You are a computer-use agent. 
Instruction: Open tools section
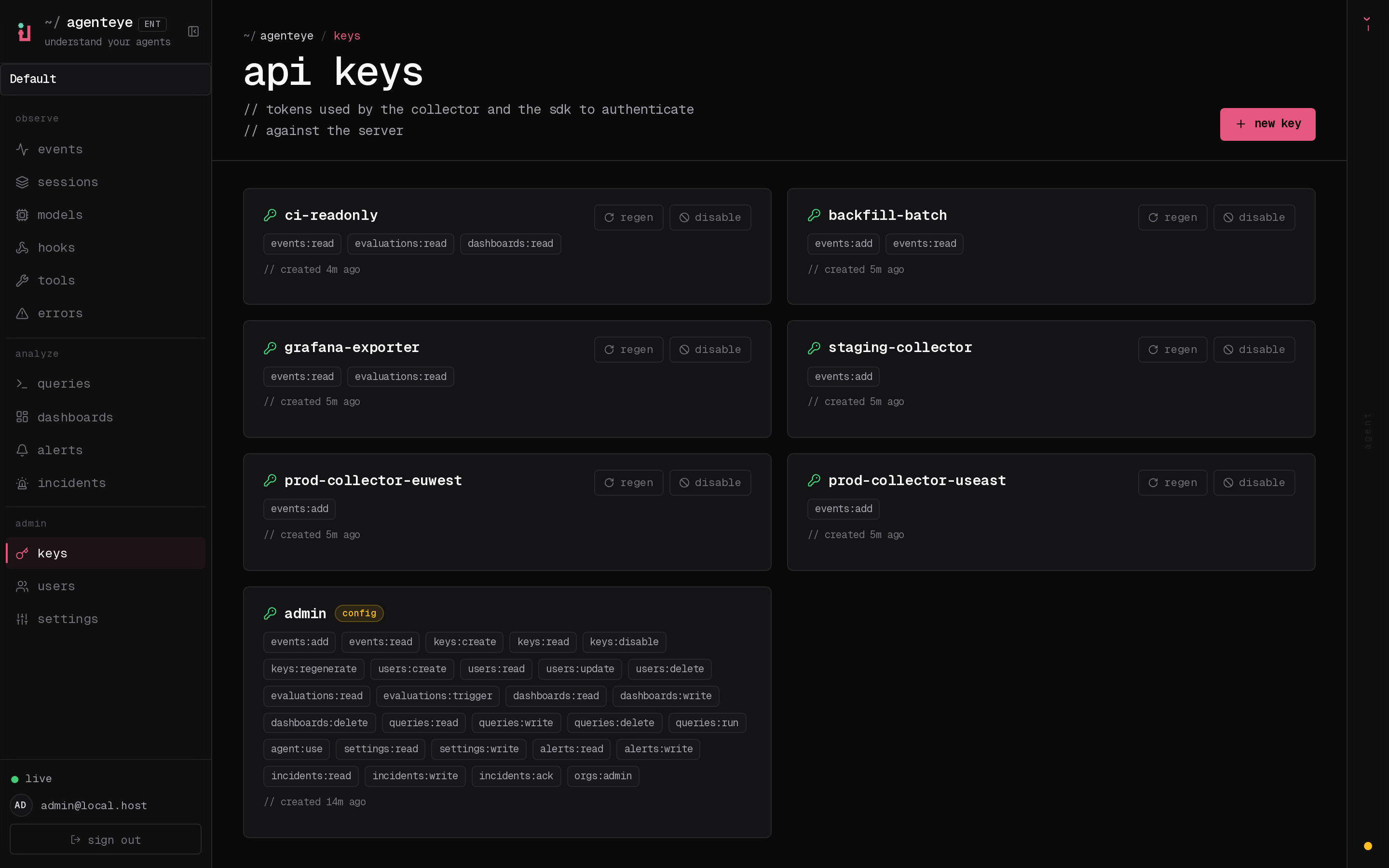click(106, 280)
